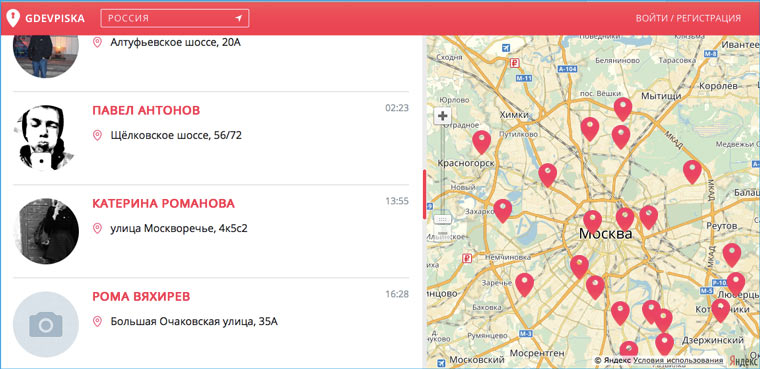This screenshot has width=760, height=369.
Task: Select address Большая Очаковская улица, 35А
Action: (194, 321)
